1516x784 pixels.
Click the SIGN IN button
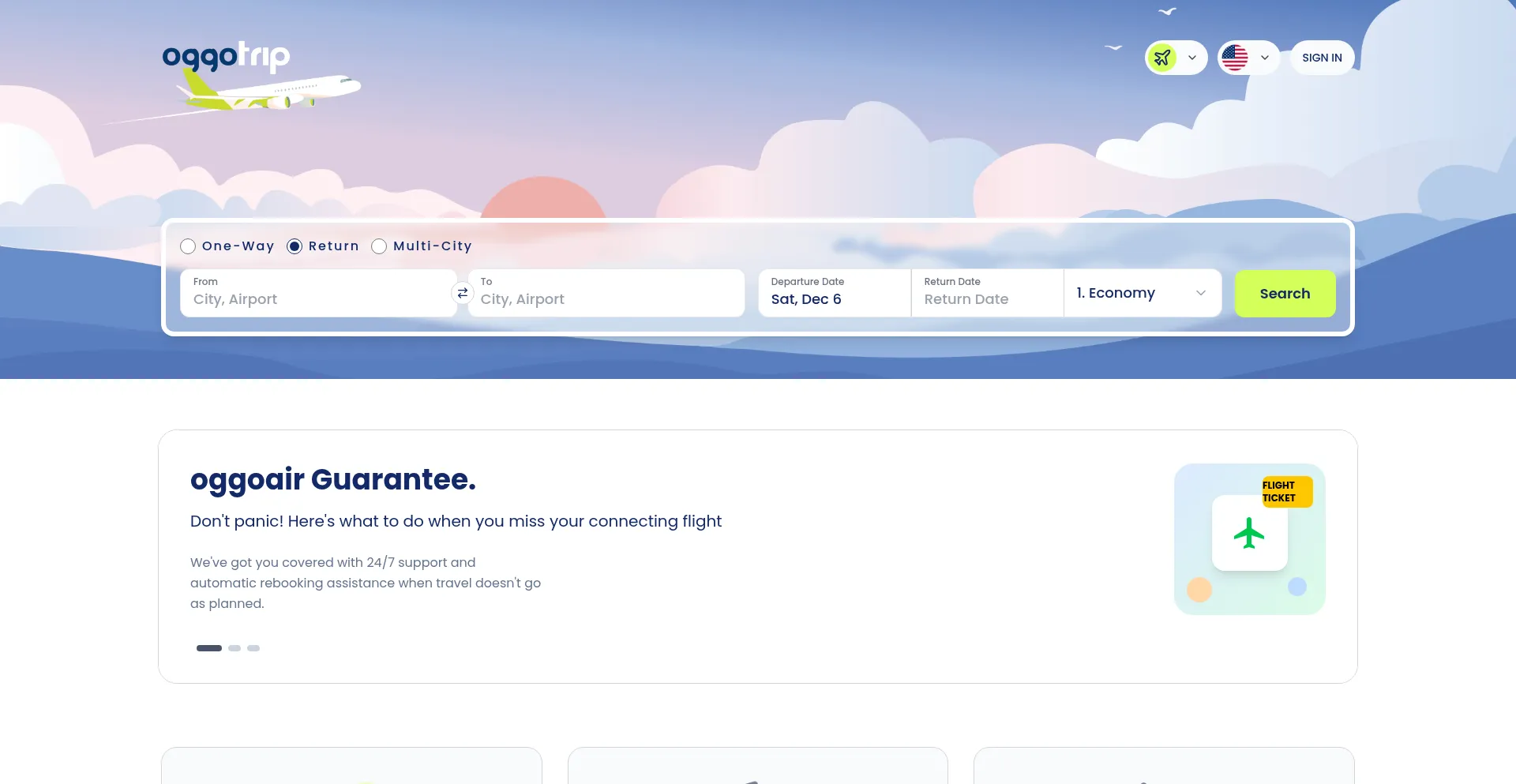(x=1322, y=58)
